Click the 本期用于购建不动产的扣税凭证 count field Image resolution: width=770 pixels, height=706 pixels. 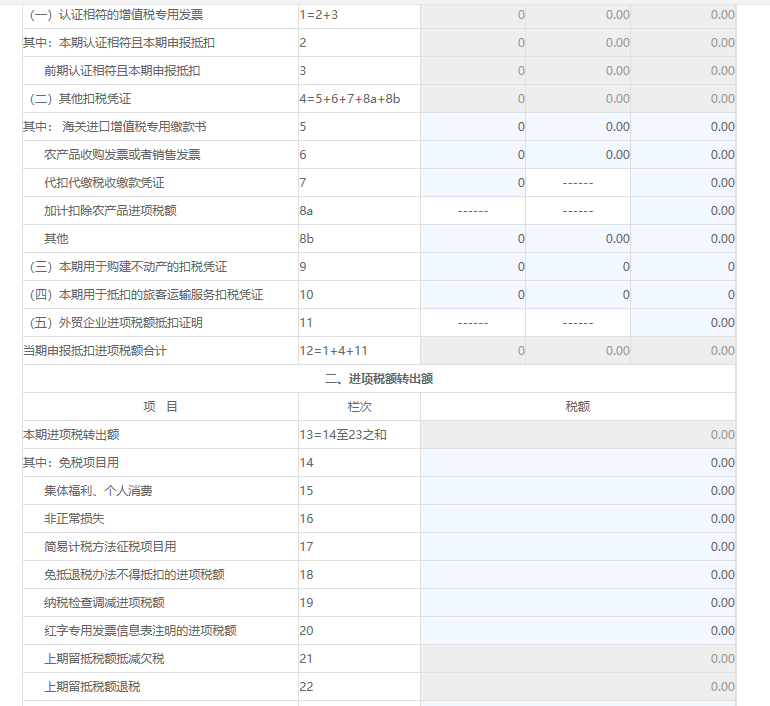pyautogui.click(x=473, y=267)
